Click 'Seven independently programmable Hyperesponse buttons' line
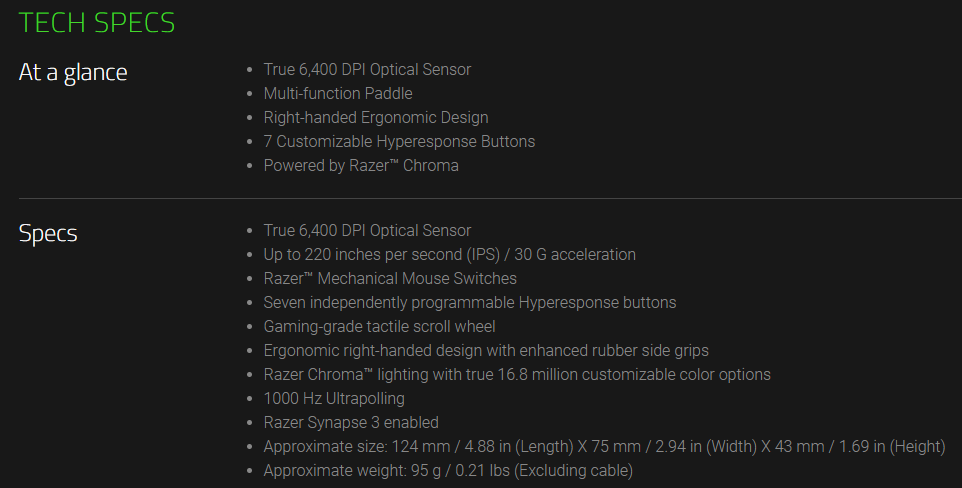Screen dimensions: 962x488 (x=469, y=302)
